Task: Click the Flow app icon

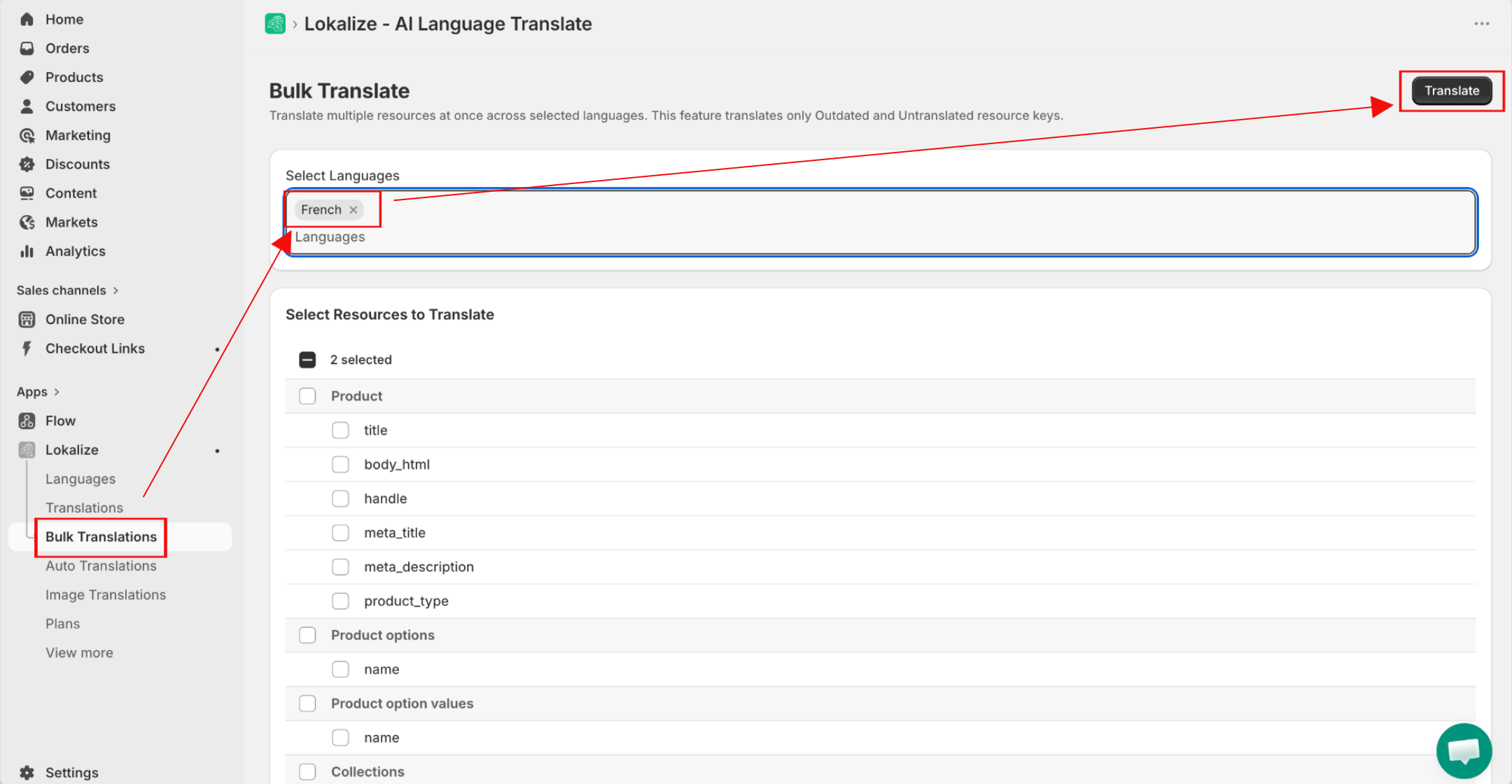Action: [27, 421]
